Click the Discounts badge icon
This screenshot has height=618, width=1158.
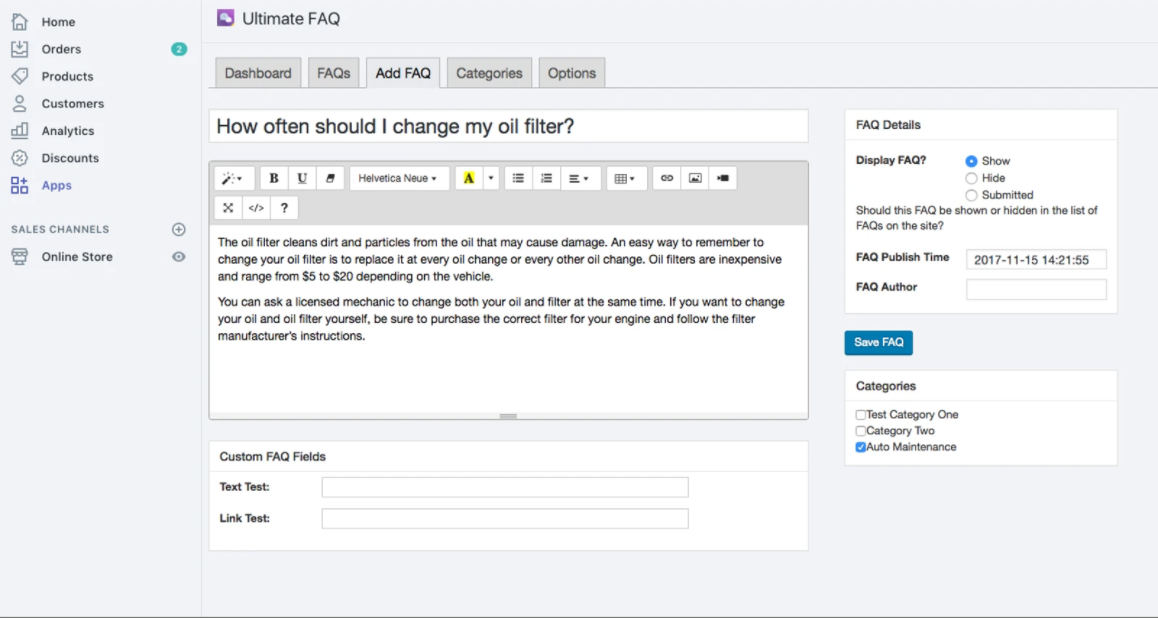point(19,158)
